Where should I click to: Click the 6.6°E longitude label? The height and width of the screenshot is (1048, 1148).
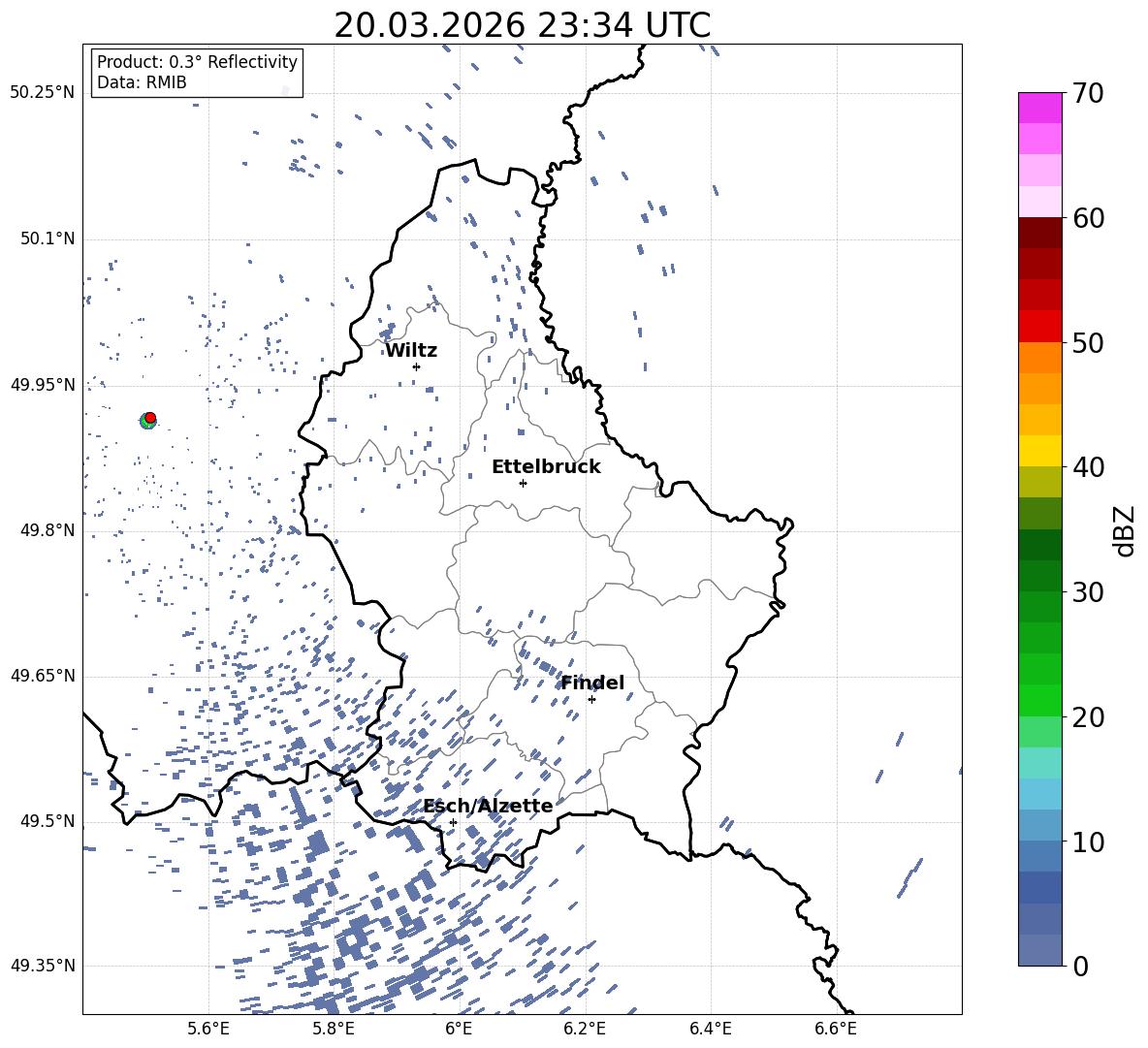tap(836, 1030)
